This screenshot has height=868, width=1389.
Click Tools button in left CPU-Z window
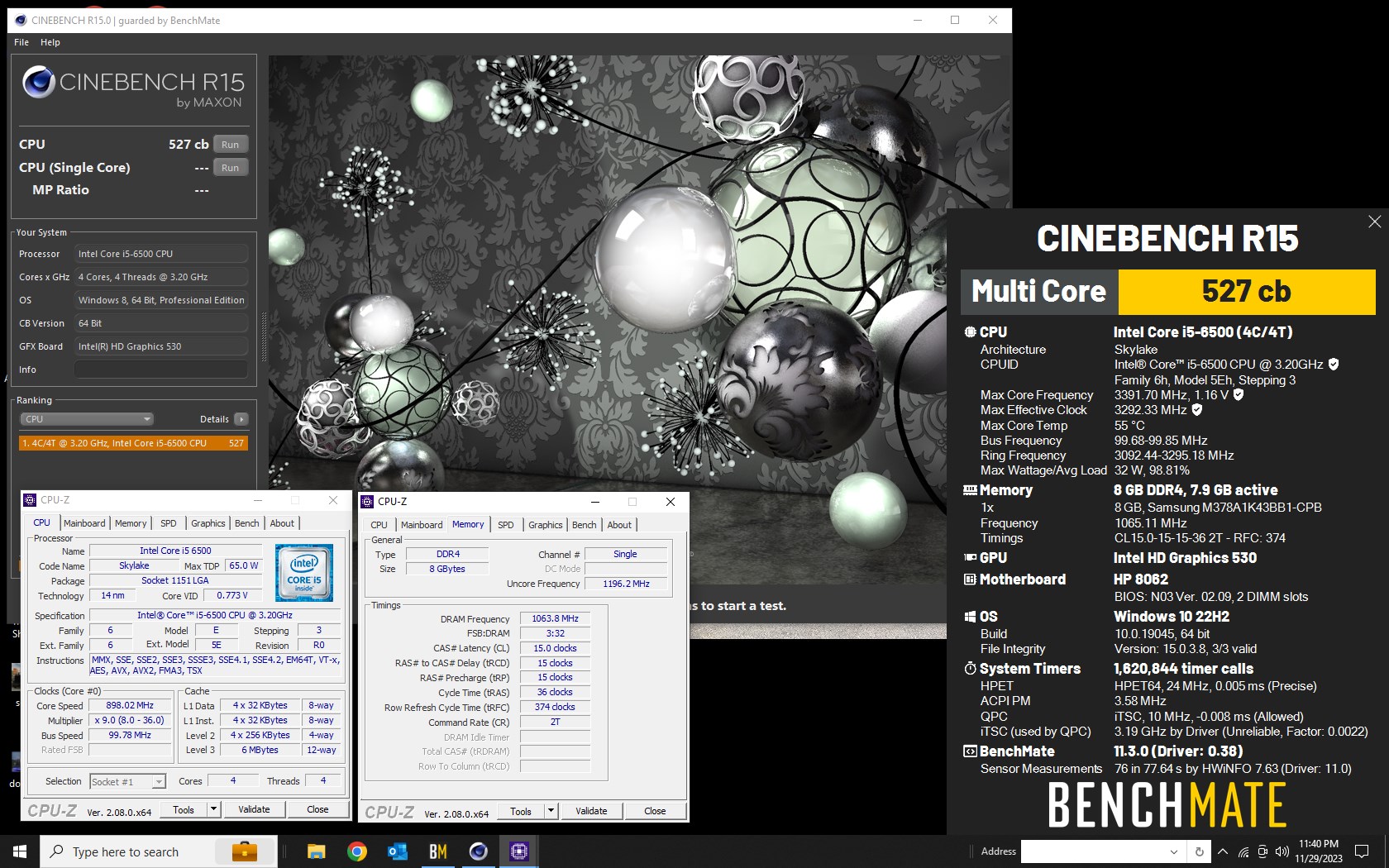(184, 809)
